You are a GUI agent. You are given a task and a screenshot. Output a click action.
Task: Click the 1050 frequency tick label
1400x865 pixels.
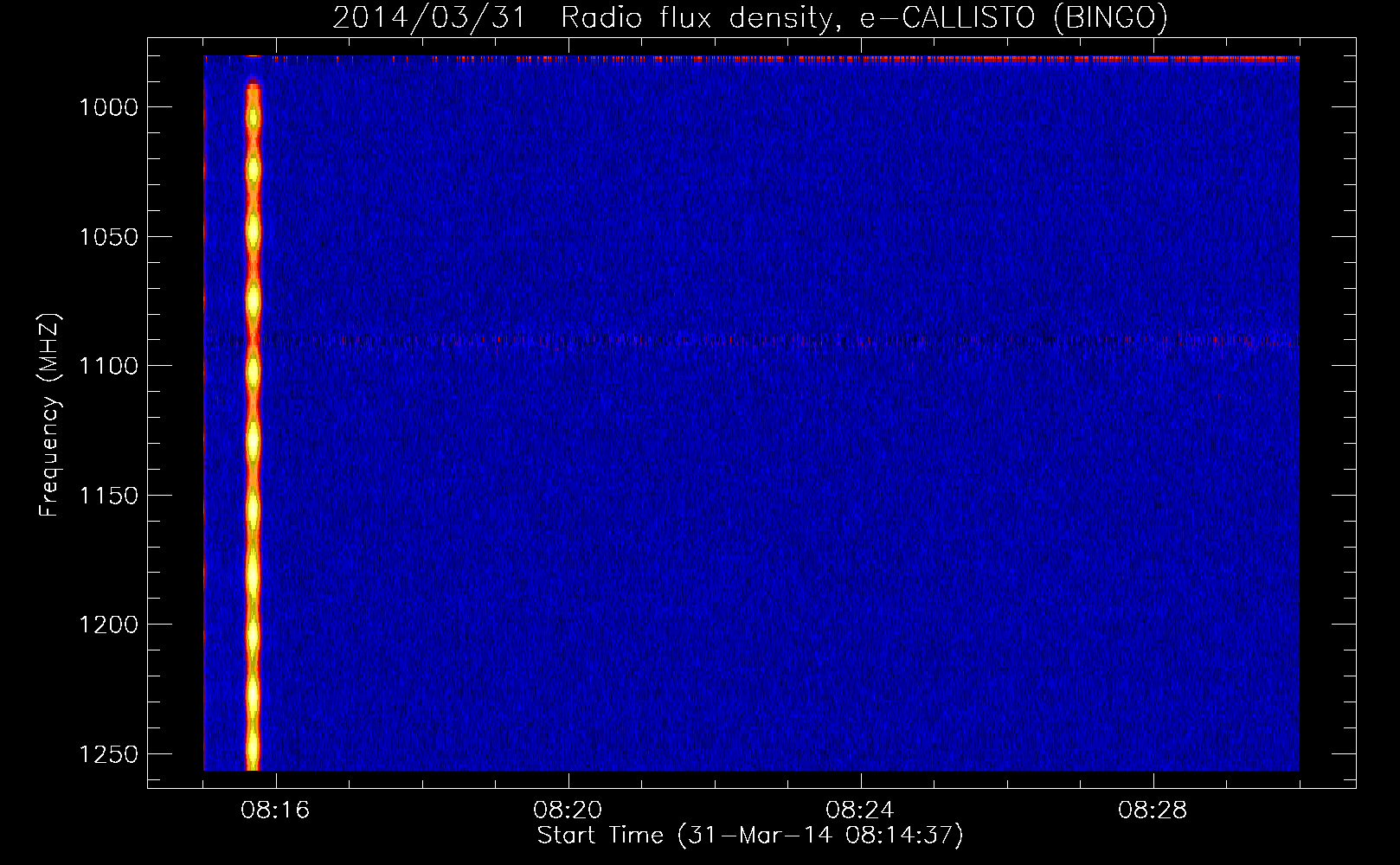[x=108, y=237]
